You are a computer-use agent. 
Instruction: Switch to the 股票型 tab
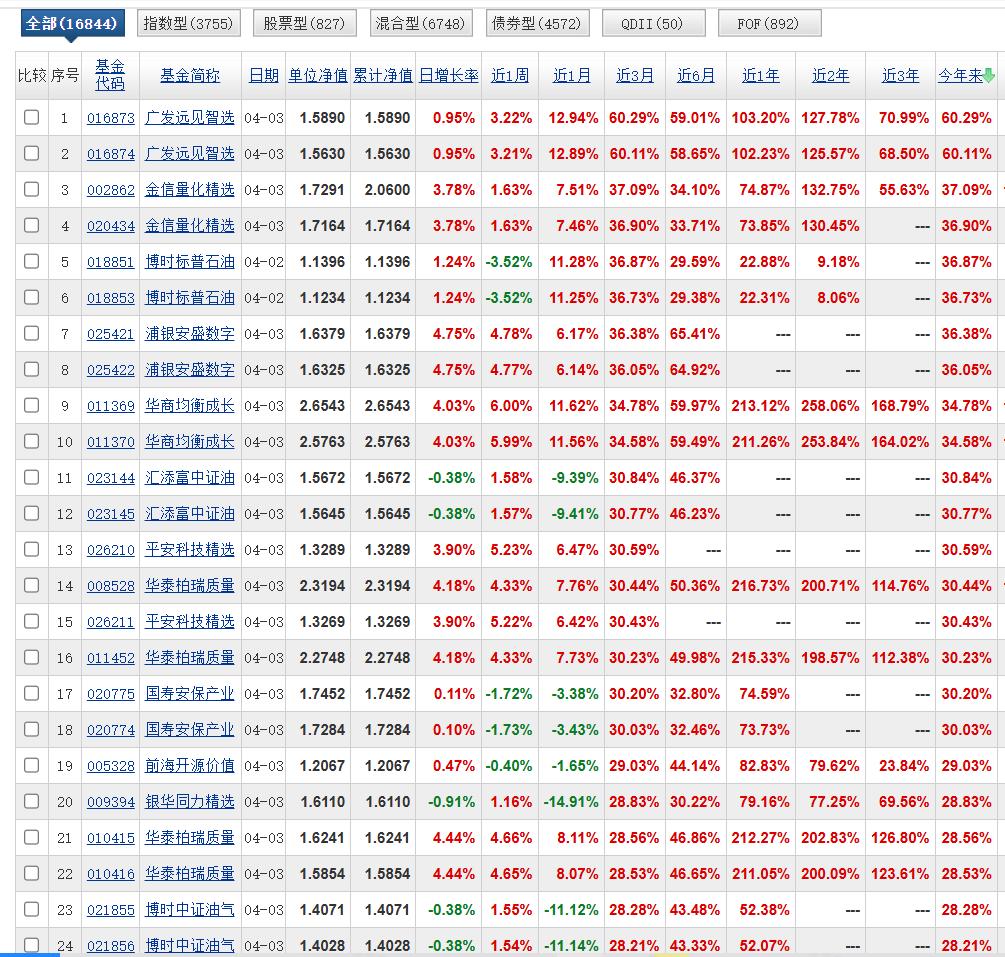point(304,22)
